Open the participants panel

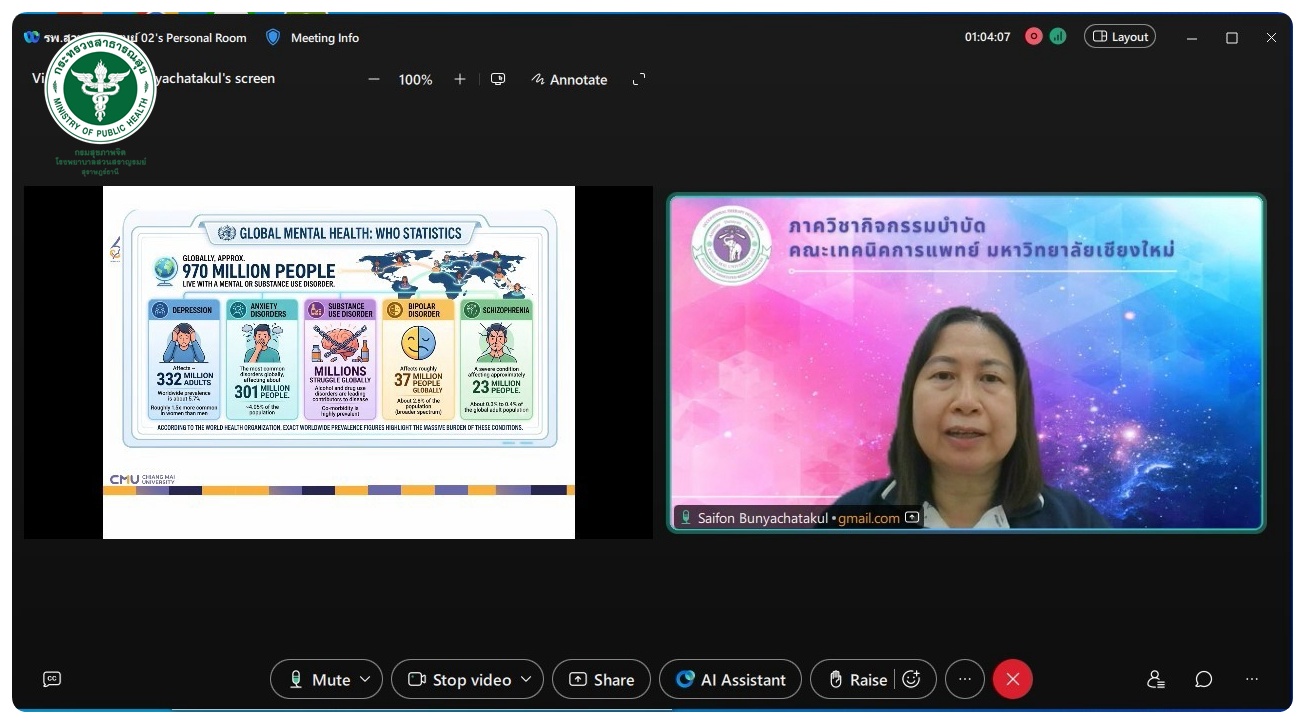(x=1155, y=679)
